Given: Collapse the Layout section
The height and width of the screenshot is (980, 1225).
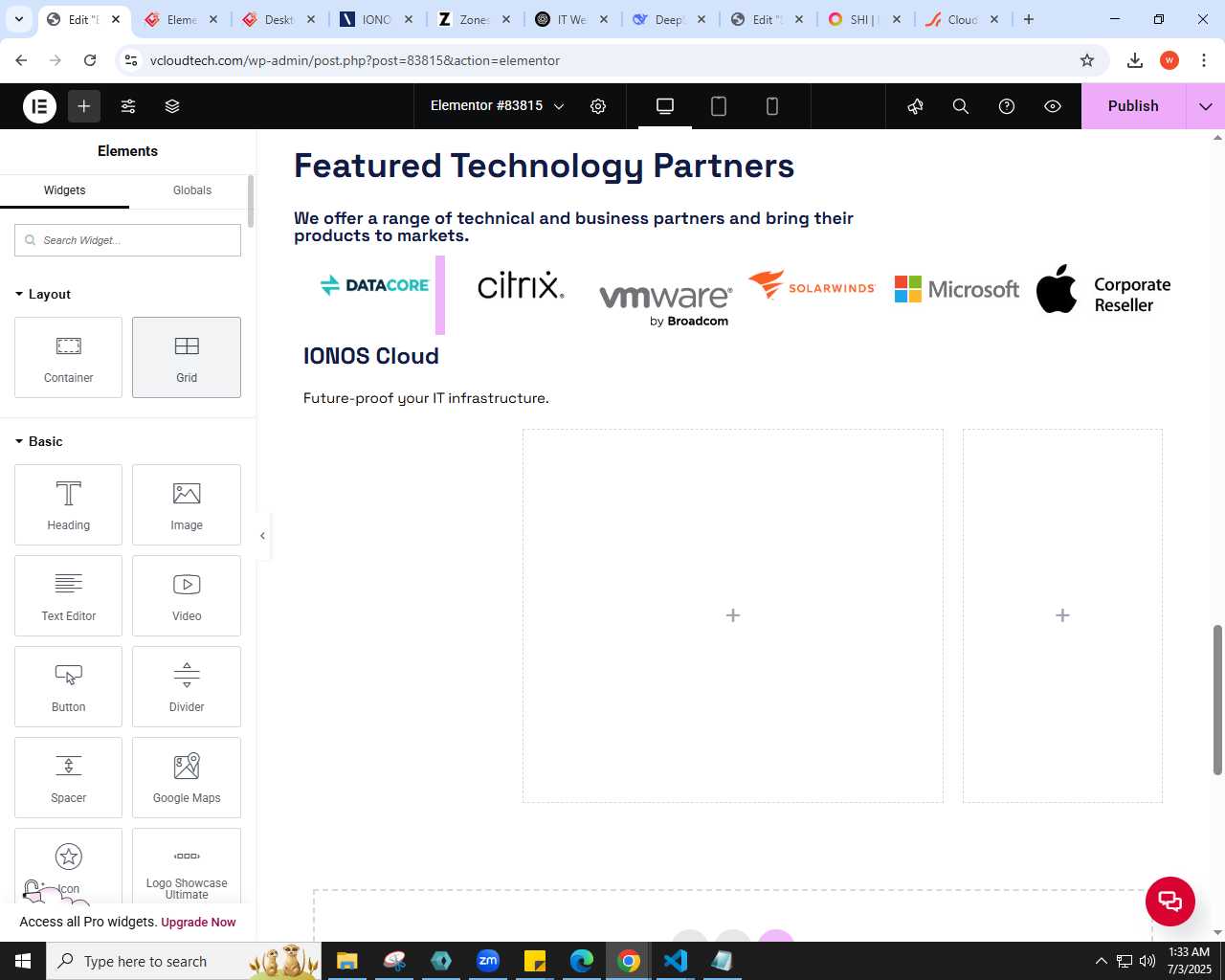Looking at the screenshot, I should [x=43, y=294].
